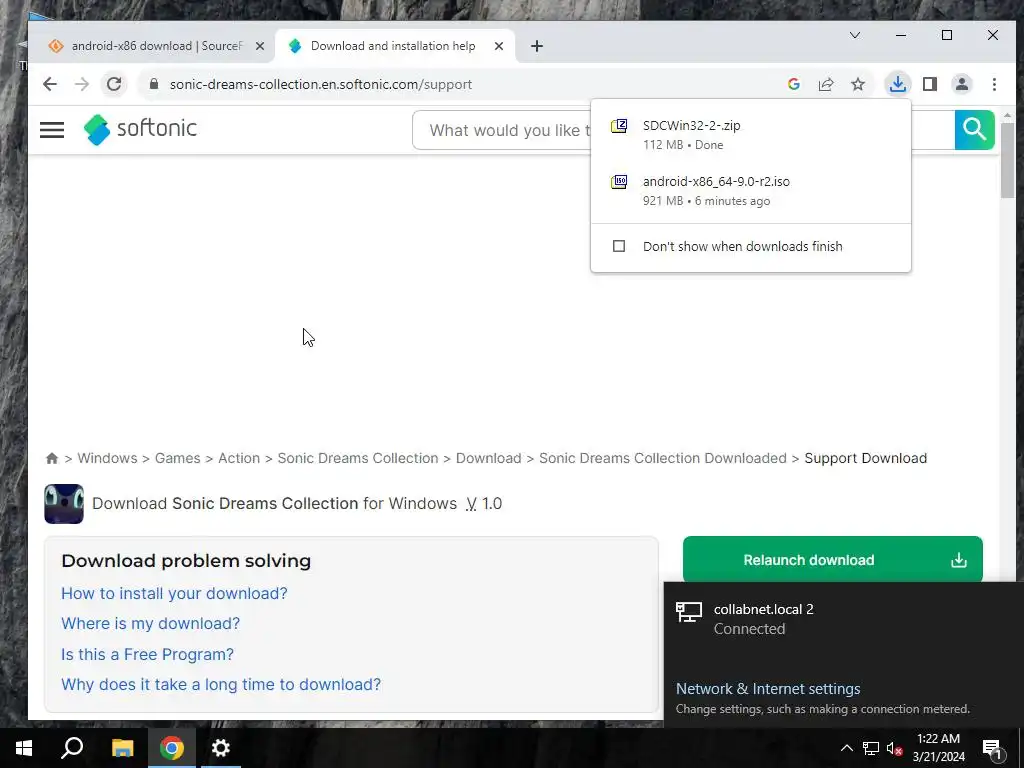Image resolution: width=1024 pixels, height=768 pixels.
Task: Open Settings gear in taskbar
Action: [x=221, y=748]
